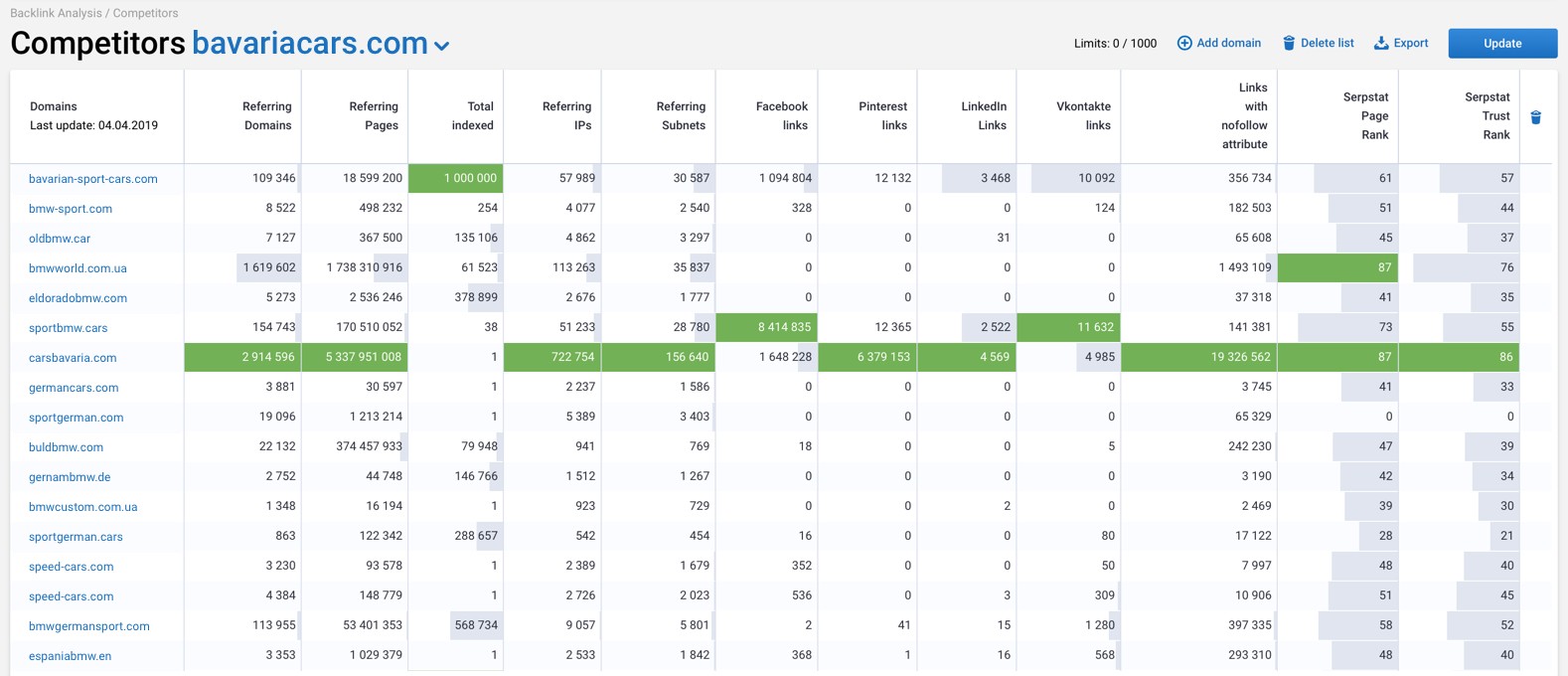
Task: Click the Referring Subnets column header
Action: coord(681,115)
